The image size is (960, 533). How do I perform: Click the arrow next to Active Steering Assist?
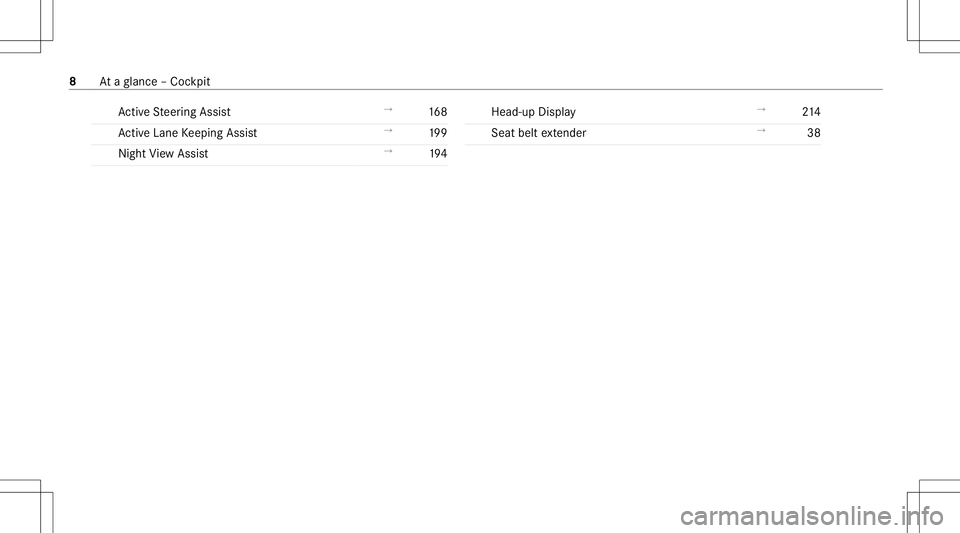pyautogui.click(x=388, y=110)
